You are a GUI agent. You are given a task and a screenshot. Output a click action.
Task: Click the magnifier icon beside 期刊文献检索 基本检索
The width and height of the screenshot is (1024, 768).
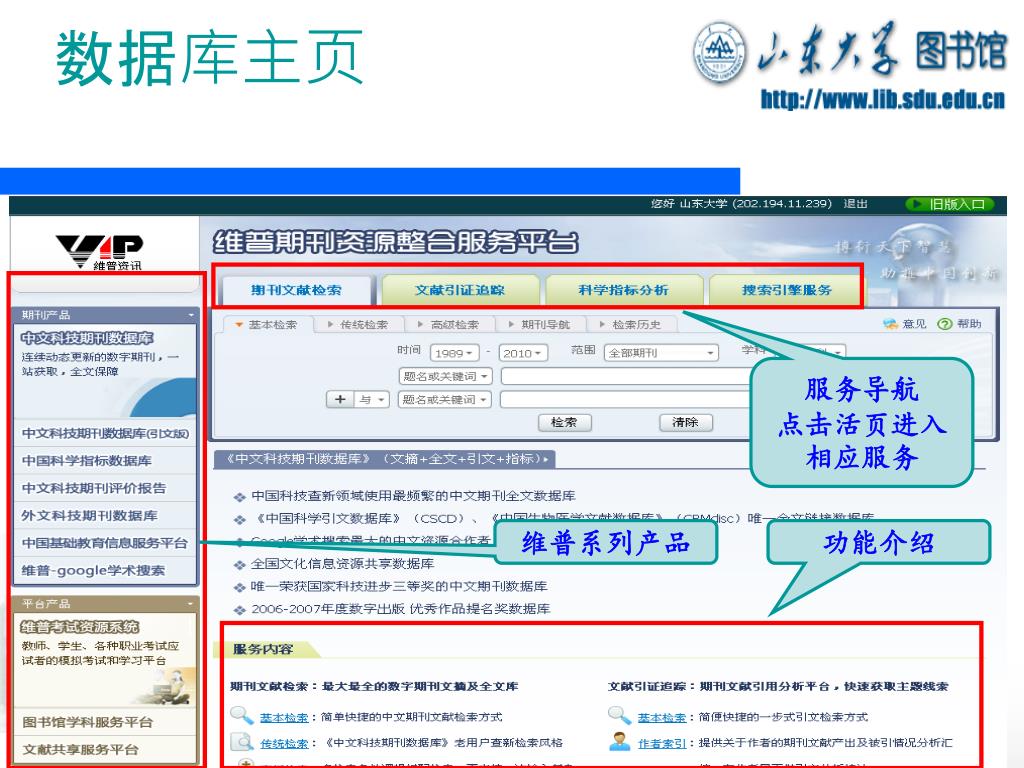click(x=241, y=716)
